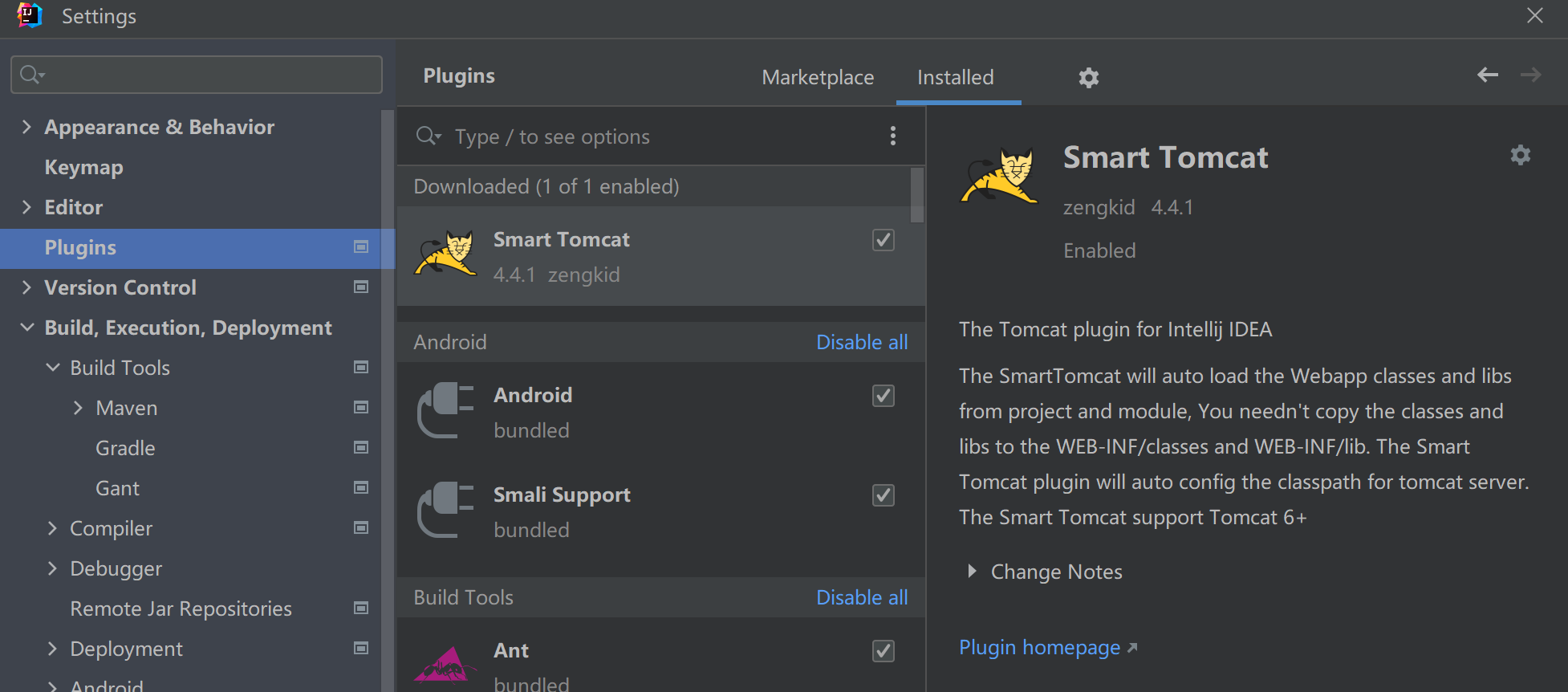The image size is (1568, 692).
Task: Expand Appearance & Behavior settings
Action: 26,127
